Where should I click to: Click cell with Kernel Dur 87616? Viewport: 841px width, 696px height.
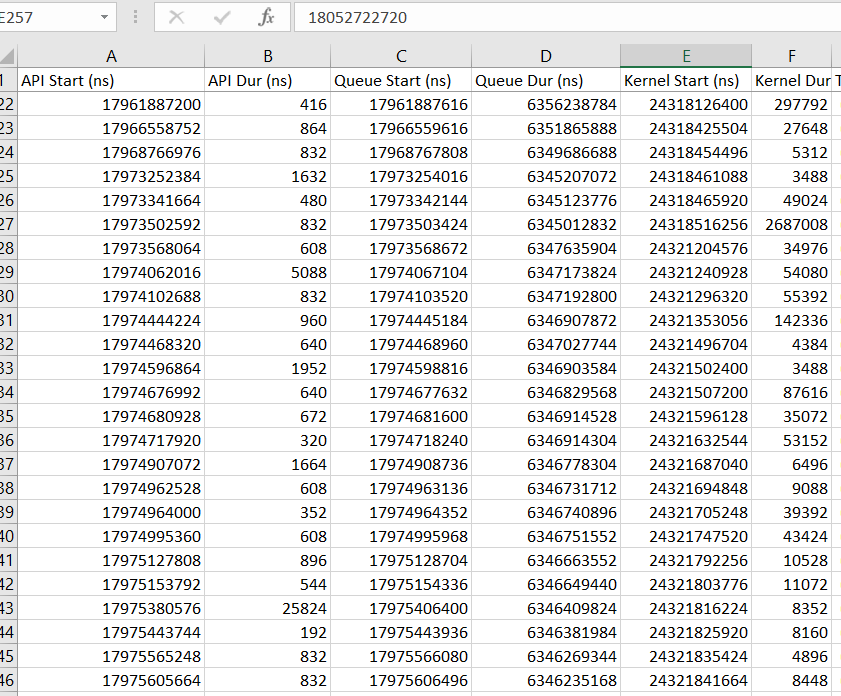coord(792,393)
